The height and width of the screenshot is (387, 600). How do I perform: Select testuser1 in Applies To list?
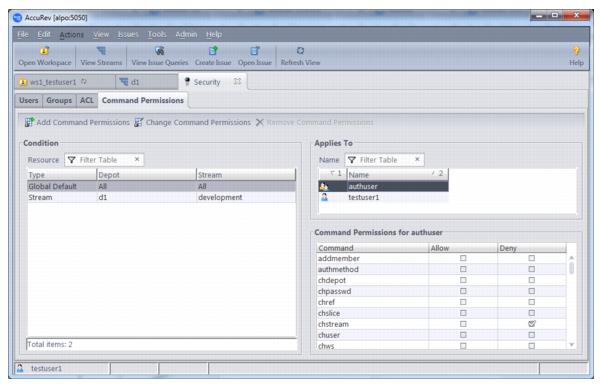pyautogui.click(x=383, y=198)
